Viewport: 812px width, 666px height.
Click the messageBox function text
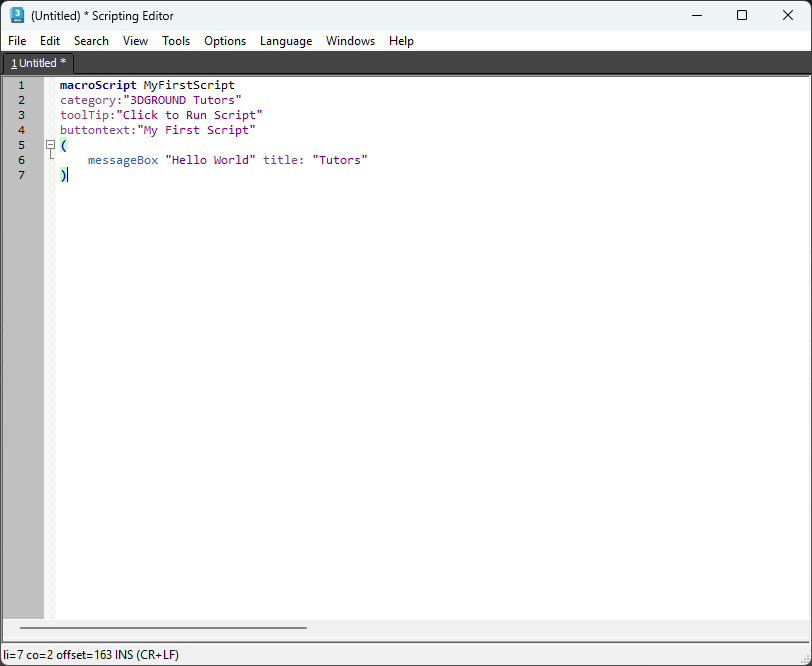tap(123, 160)
